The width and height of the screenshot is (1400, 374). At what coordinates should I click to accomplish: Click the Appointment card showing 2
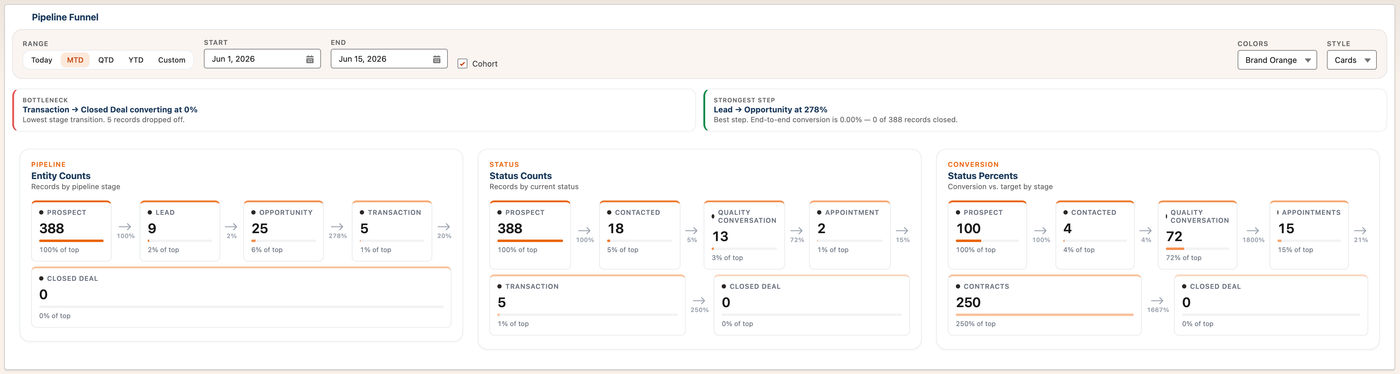click(849, 235)
